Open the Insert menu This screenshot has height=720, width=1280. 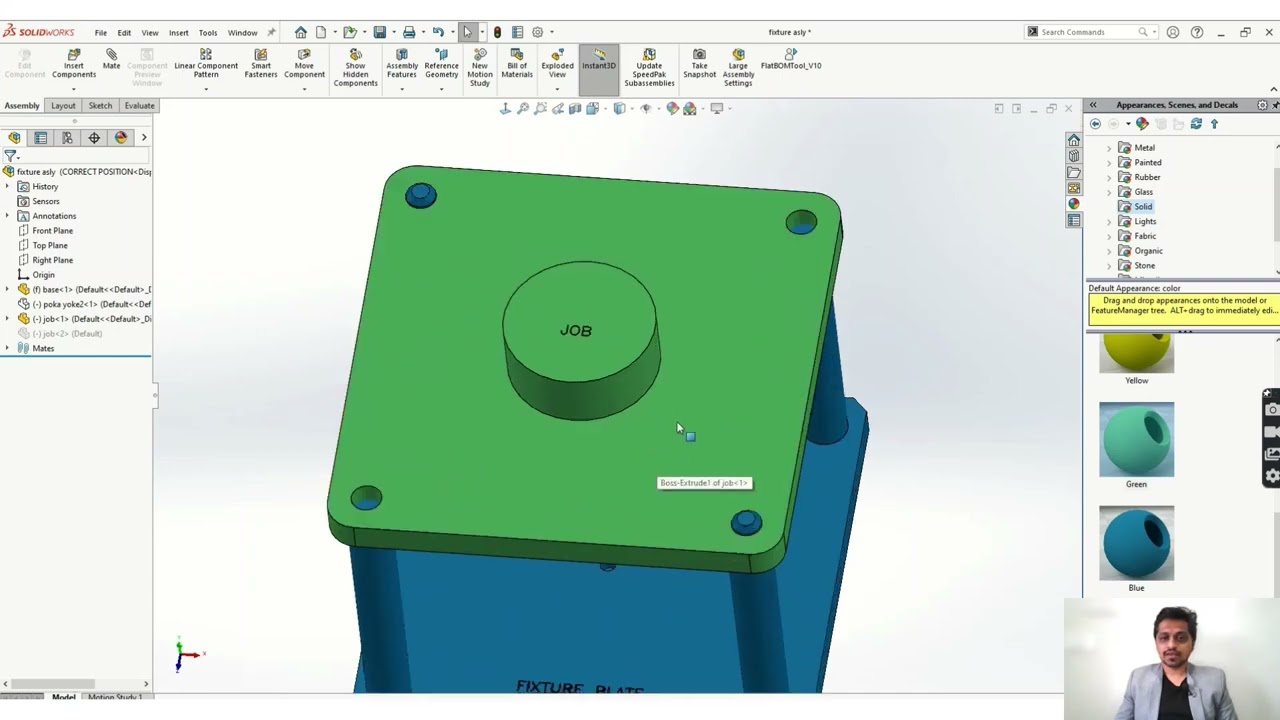(179, 32)
